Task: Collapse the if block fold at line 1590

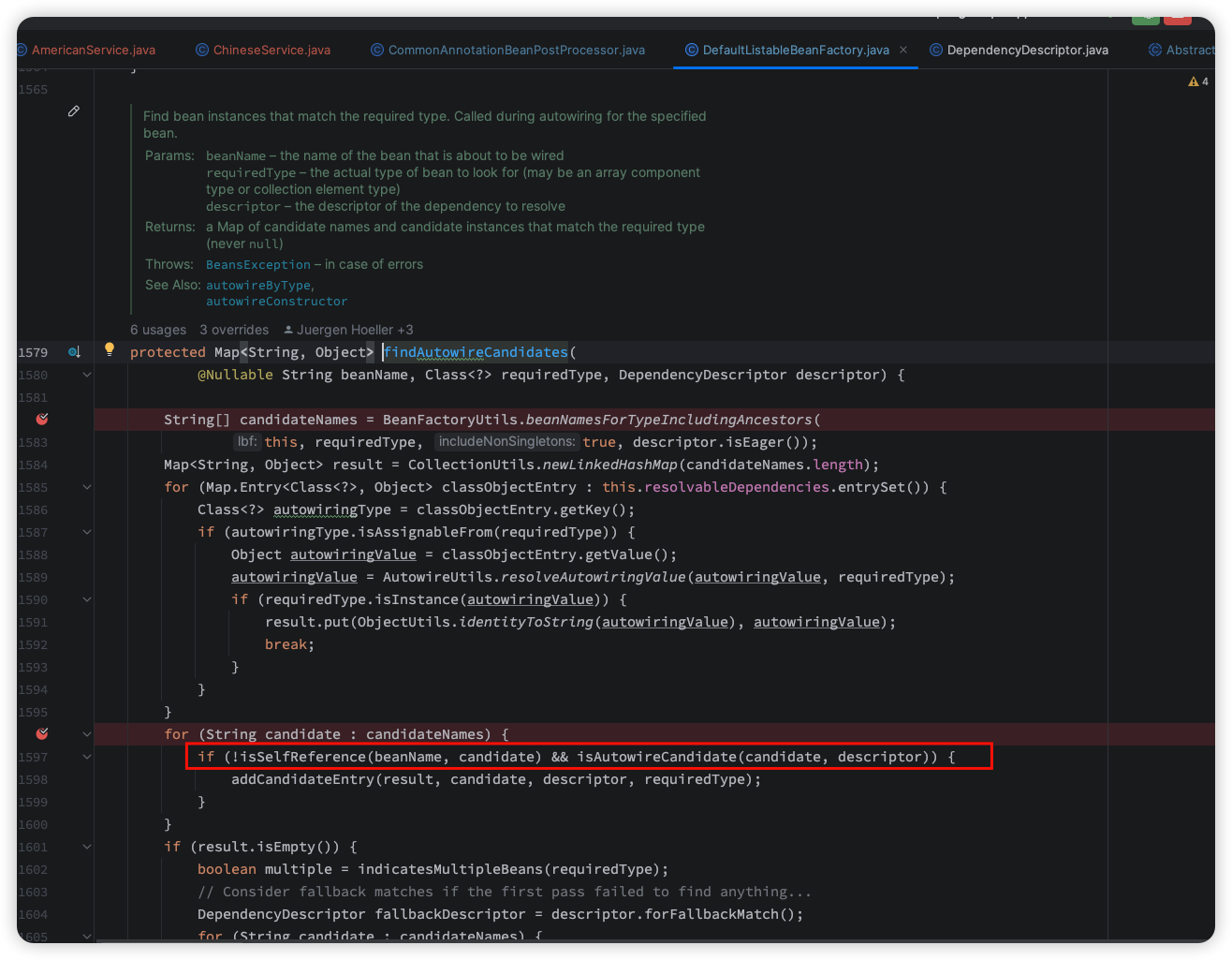Action: (87, 599)
